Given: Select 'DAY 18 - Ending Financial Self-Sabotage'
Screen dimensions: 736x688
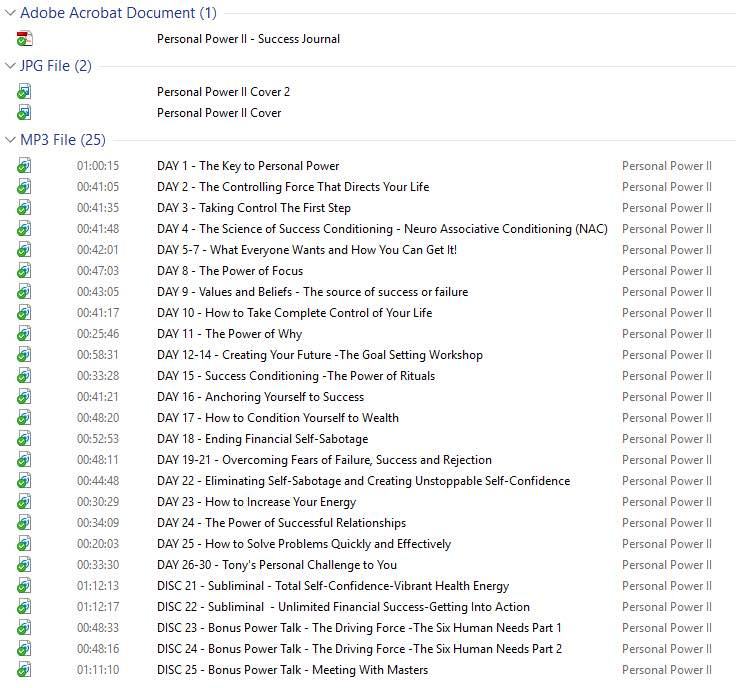Looking at the screenshot, I should (262, 439).
